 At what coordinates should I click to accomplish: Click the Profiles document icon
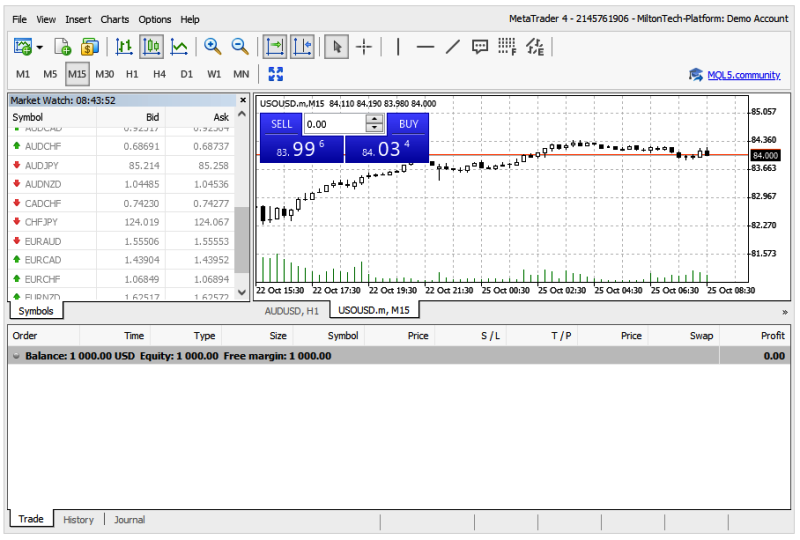point(62,47)
